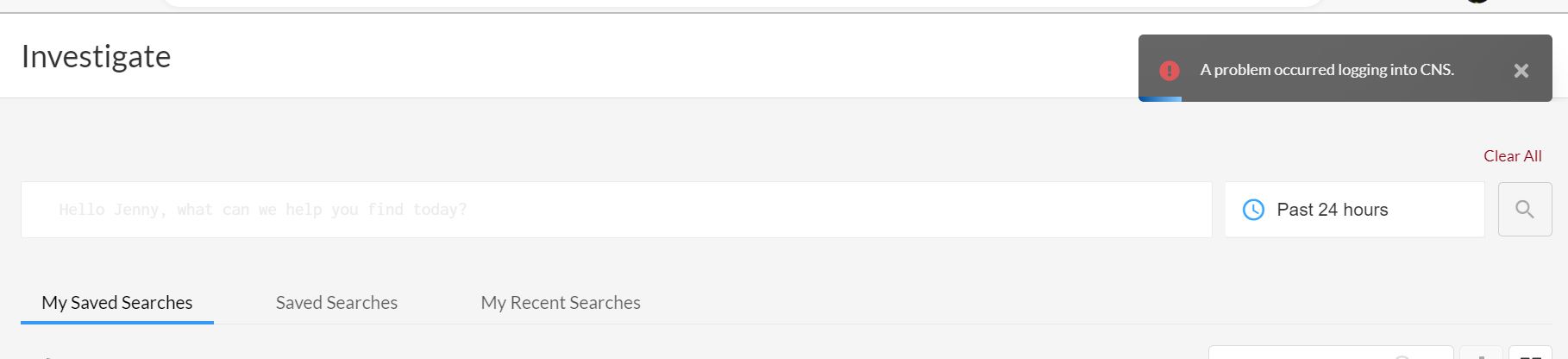Viewport: 1568px width, 359px height.
Task: Click the blue progress bar on notification
Action: [1160, 99]
